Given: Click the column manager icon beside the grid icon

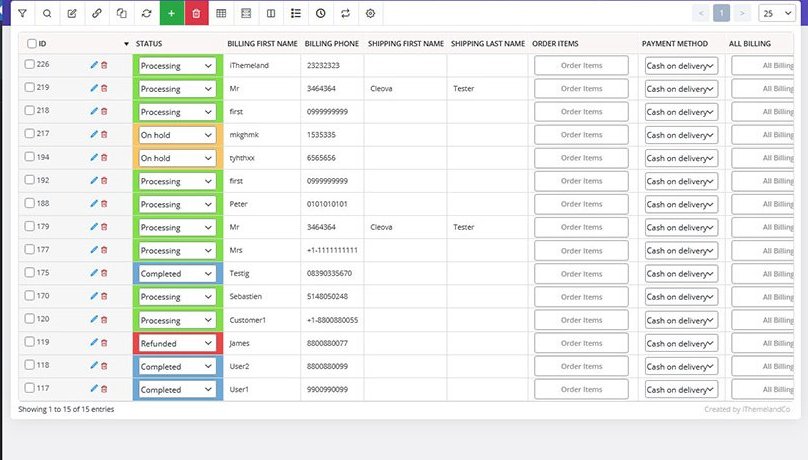Looking at the screenshot, I should [246, 13].
